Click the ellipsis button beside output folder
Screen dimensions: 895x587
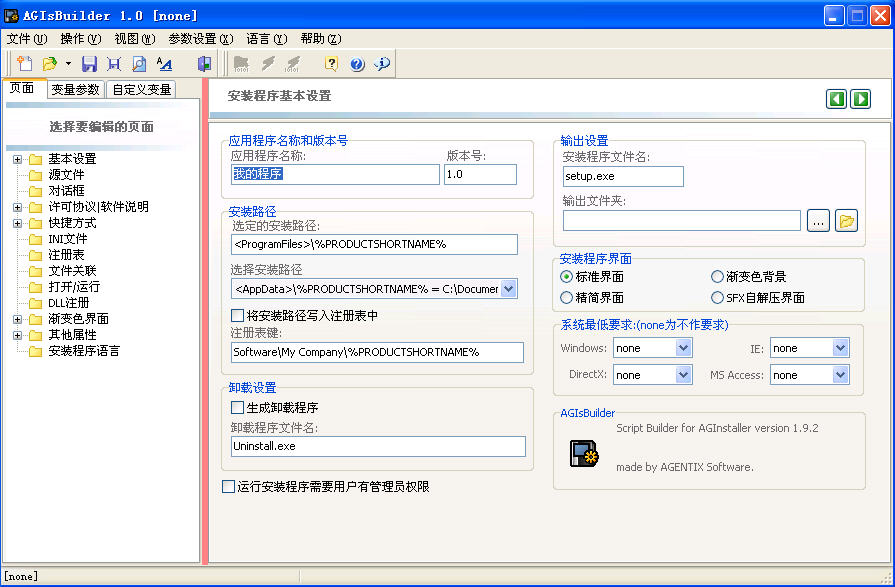point(818,221)
